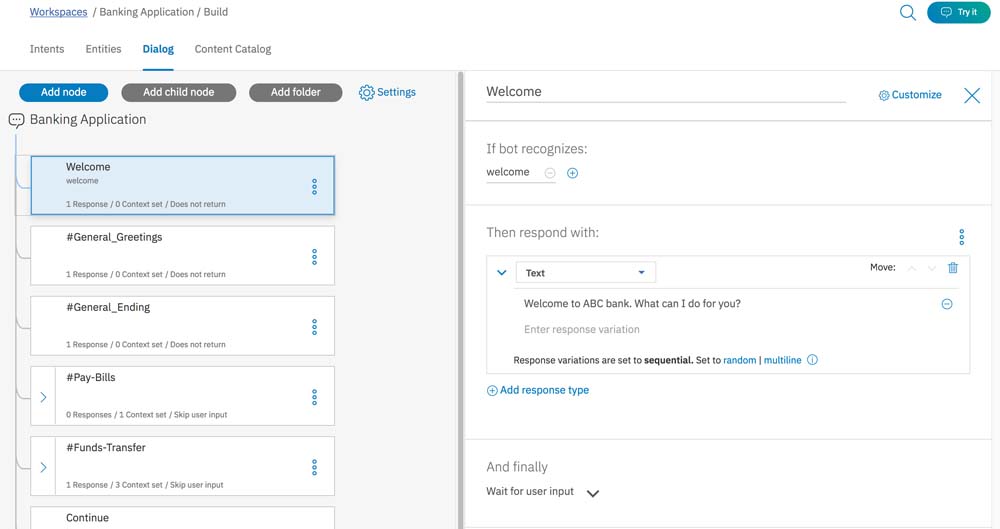The height and width of the screenshot is (529, 1000).
Task: Open #General_Greetings node's three-dot menu
Action: pyautogui.click(x=314, y=257)
